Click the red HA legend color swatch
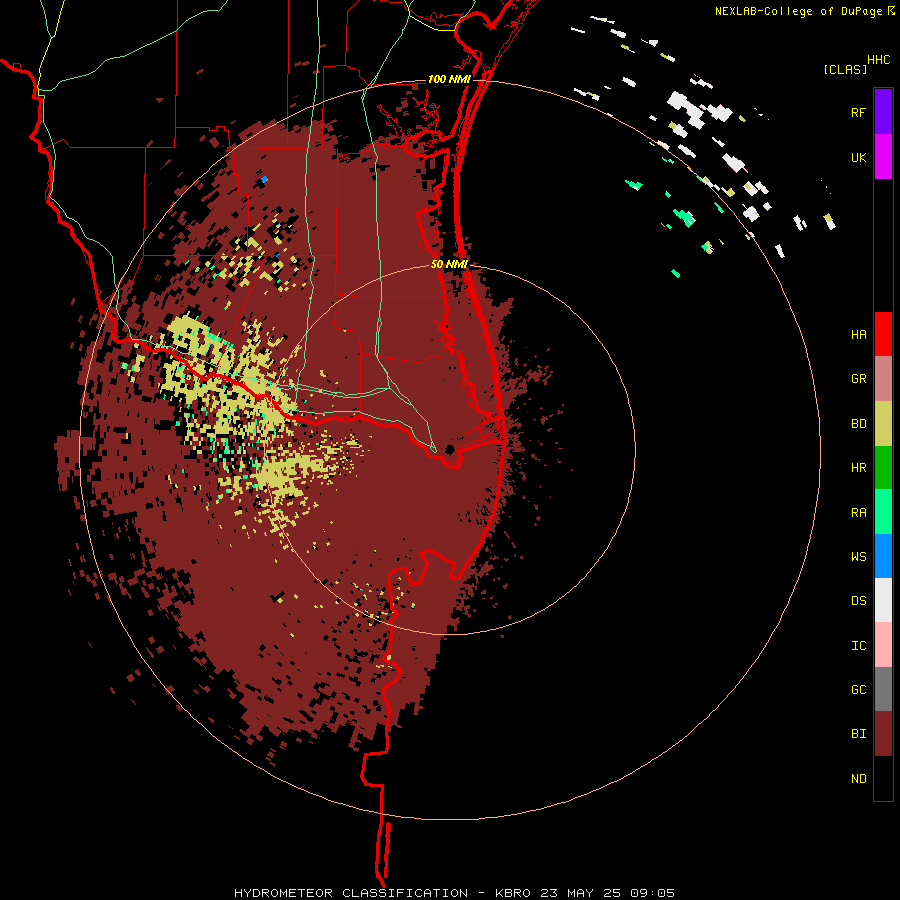900x900 pixels. (883, 334)
